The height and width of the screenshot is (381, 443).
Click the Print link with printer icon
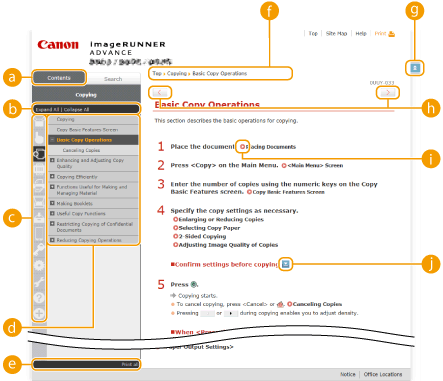(x=385, y=33)
